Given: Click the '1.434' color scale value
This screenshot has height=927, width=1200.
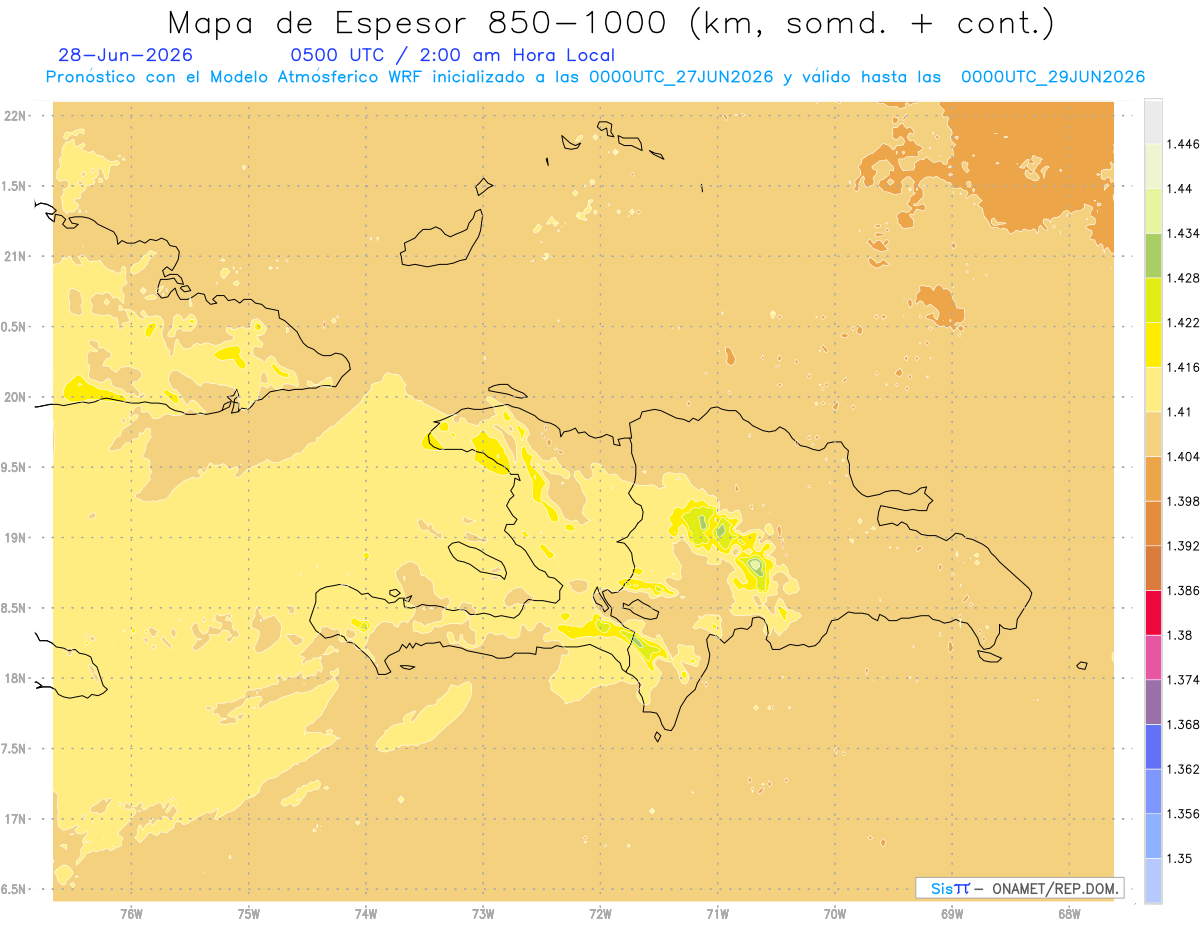Looking at the screenshot, I should [x=1183, y=233].
